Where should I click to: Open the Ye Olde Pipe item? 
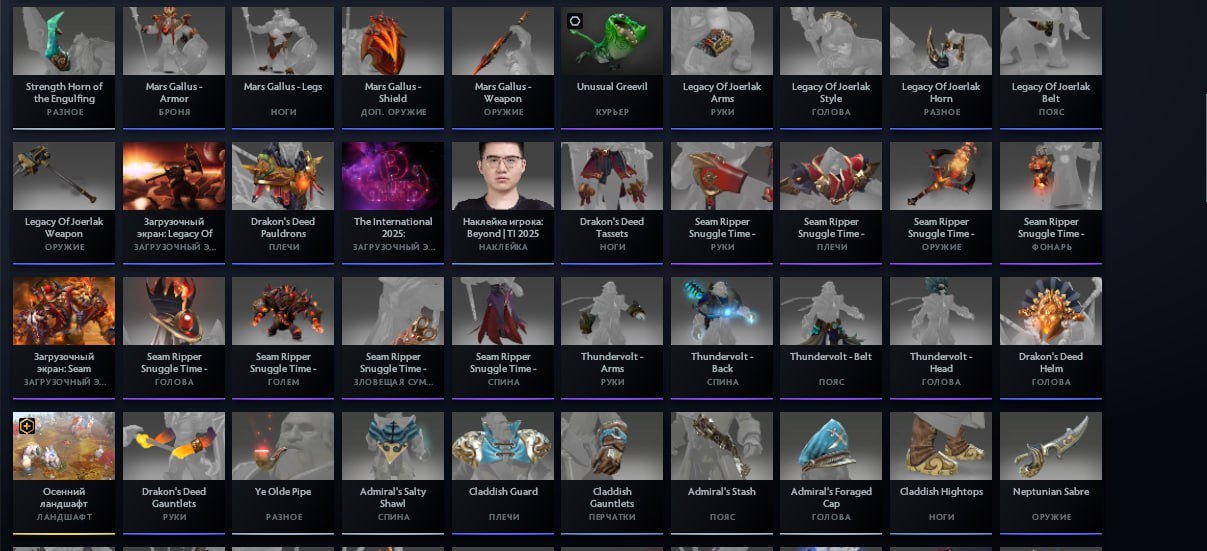click(x=283, y=472)
